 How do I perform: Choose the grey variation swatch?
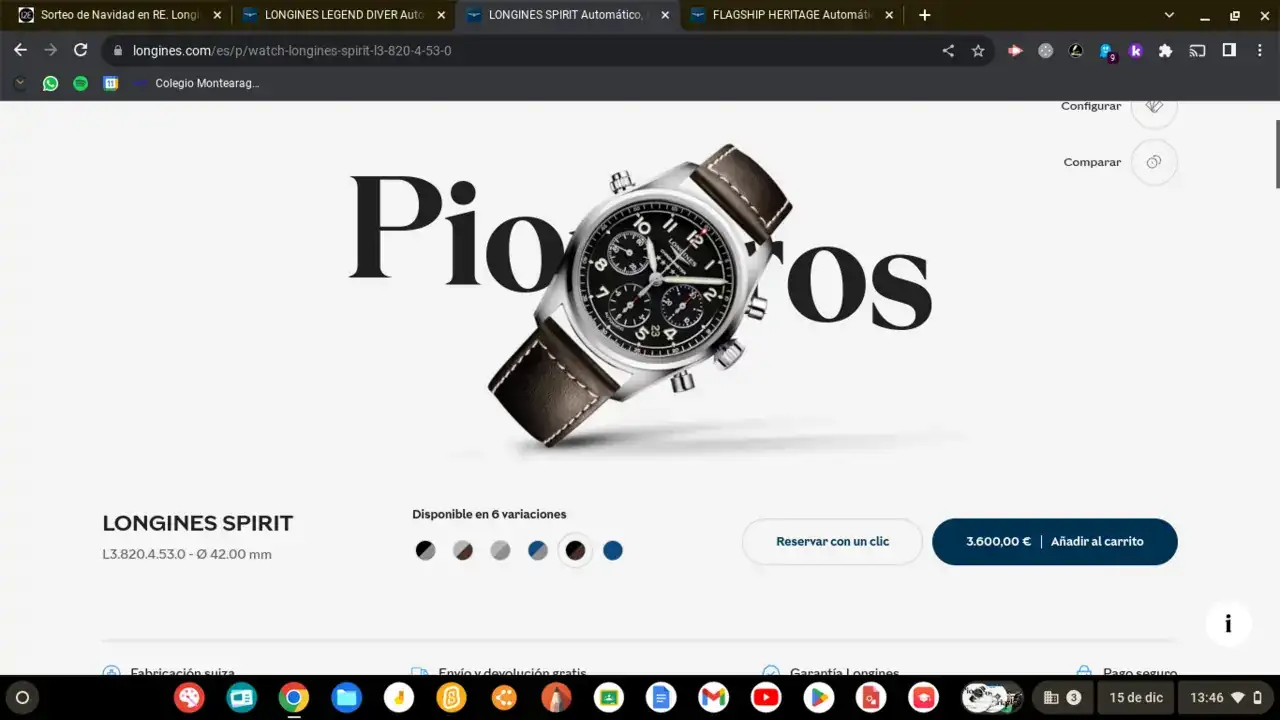[500, 551]
